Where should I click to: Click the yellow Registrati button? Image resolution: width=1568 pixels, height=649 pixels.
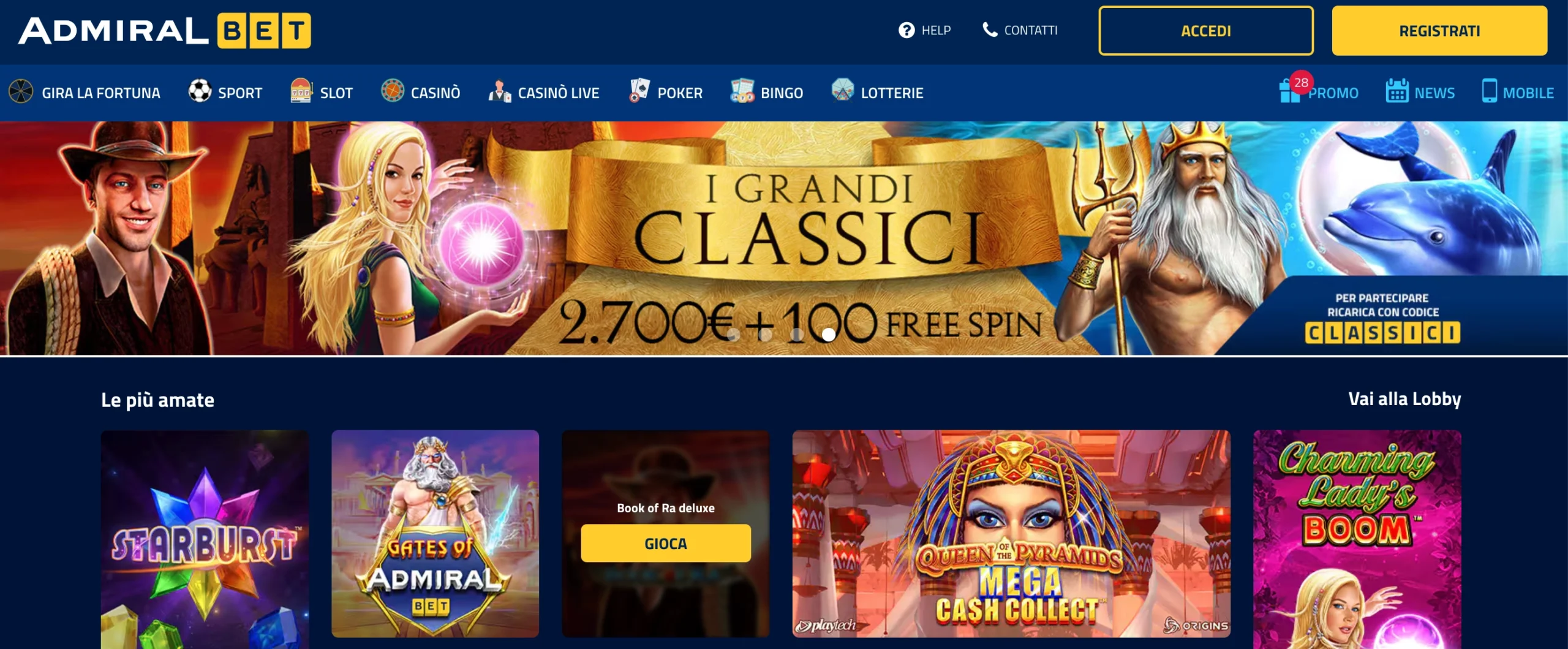pos(1439,31)
